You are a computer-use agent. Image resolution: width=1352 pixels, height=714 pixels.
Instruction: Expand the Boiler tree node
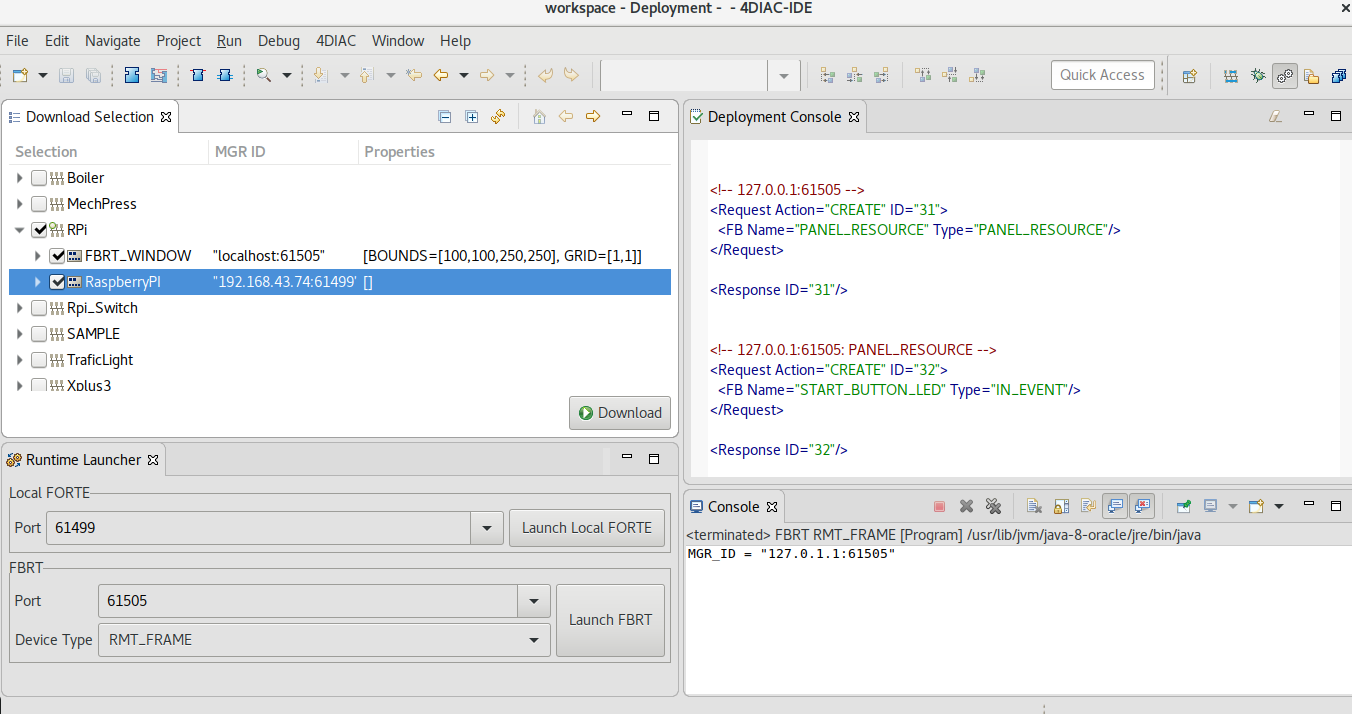pos(20,178)
